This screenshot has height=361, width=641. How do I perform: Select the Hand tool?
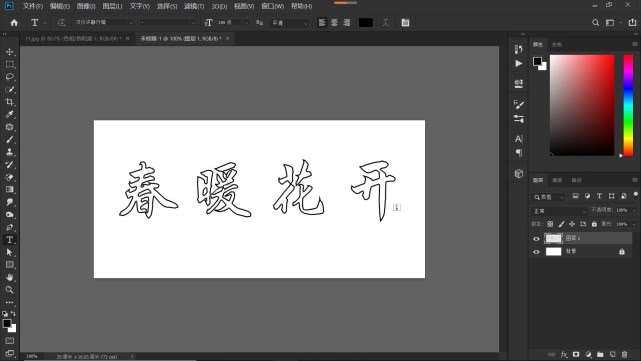click(9, 277)
